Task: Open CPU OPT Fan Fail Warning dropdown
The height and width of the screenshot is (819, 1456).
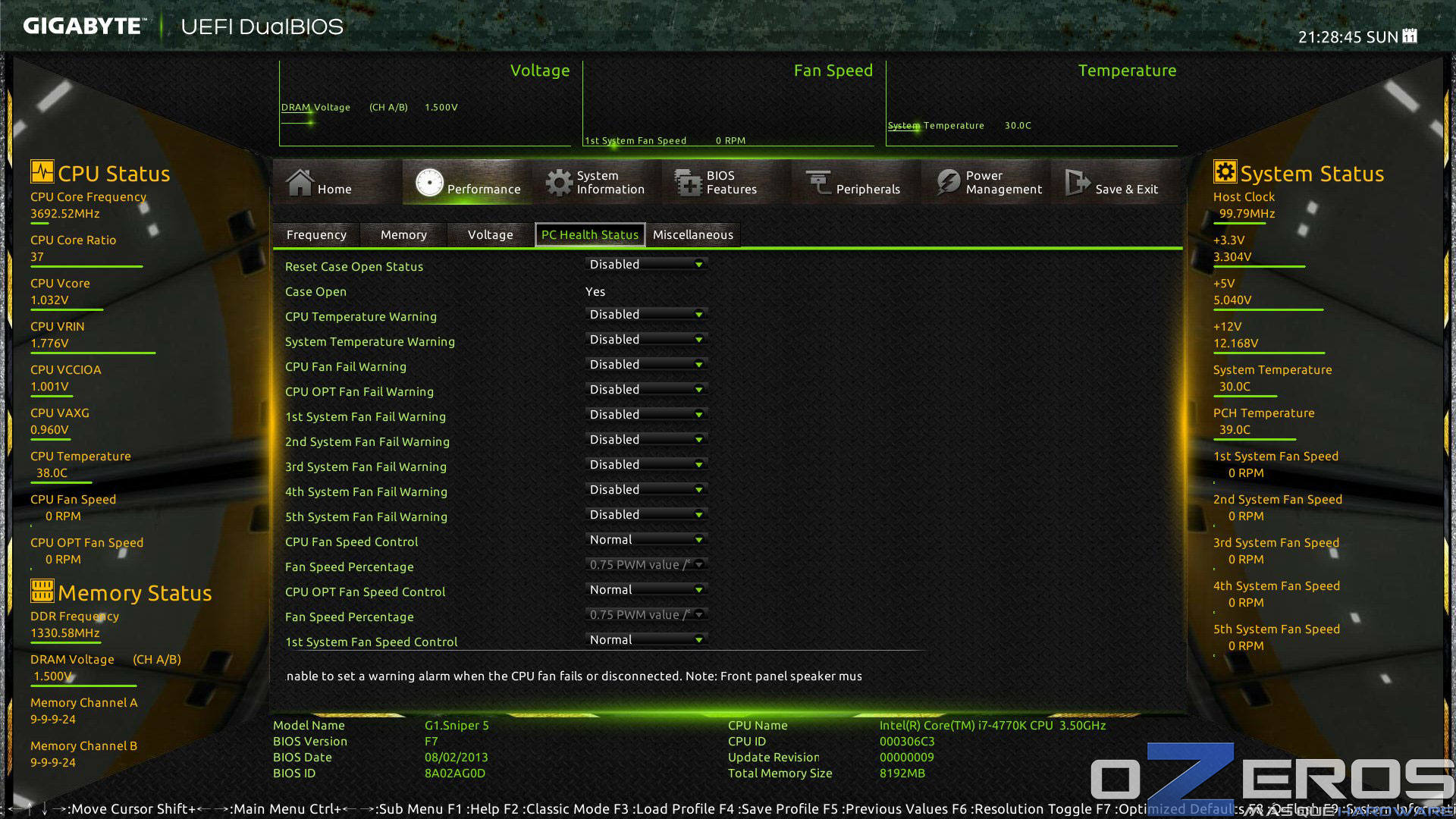Action: [646, 390]
